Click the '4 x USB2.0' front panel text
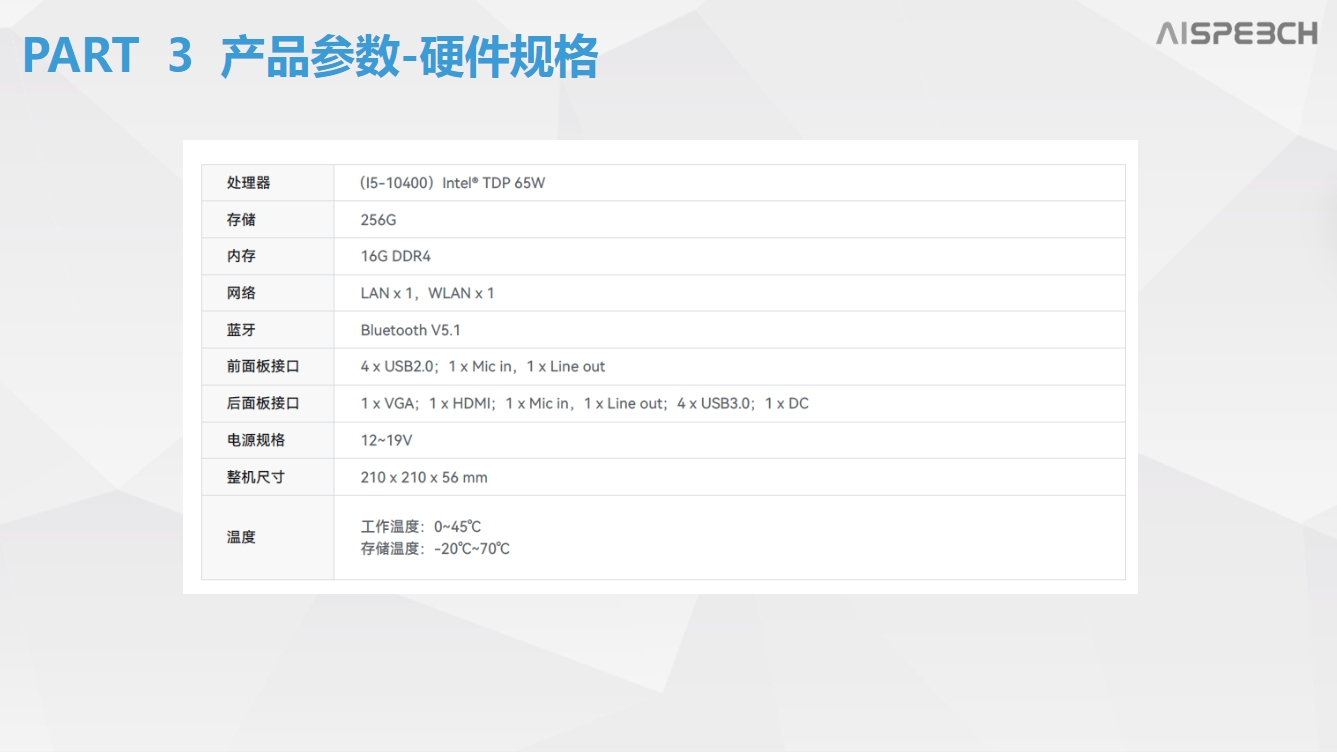This screenshot has width=1337, height=752. point(400,367)
